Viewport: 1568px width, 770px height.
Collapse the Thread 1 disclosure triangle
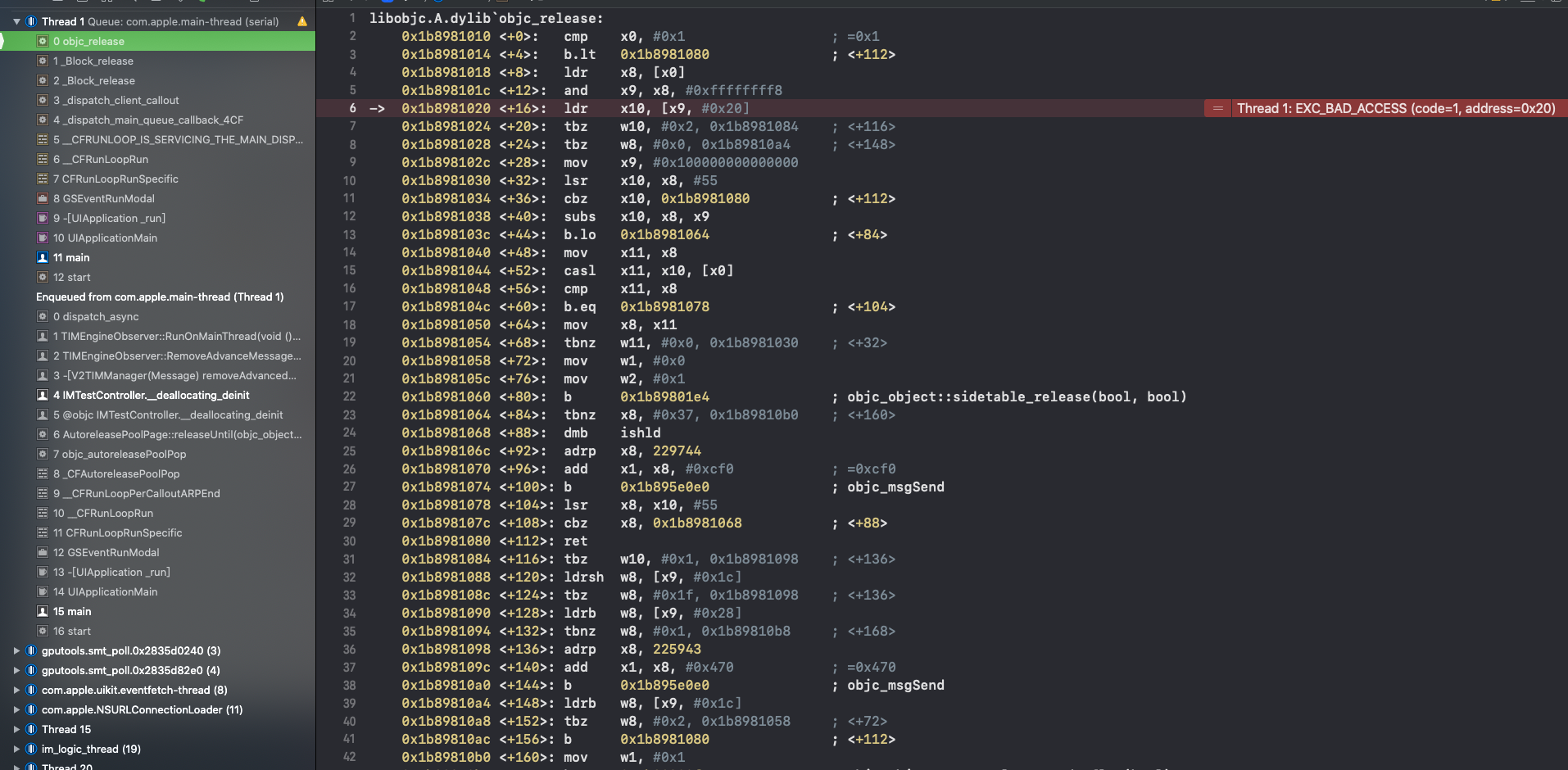point(16,21)
